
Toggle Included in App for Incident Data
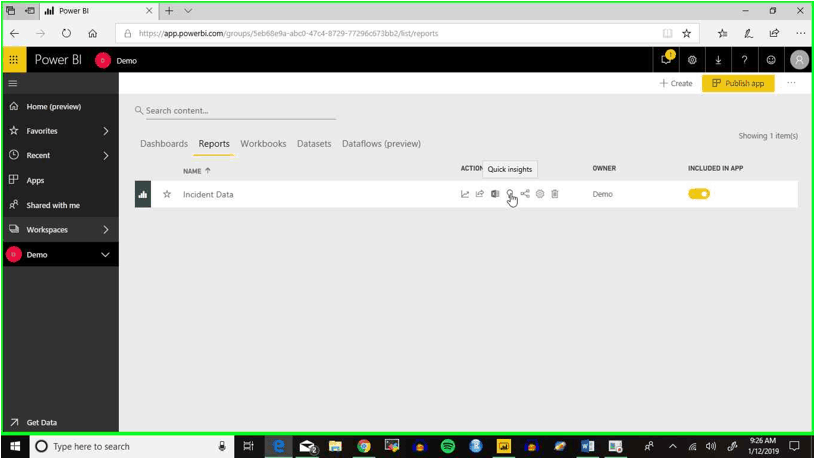(x=699, y=194)
